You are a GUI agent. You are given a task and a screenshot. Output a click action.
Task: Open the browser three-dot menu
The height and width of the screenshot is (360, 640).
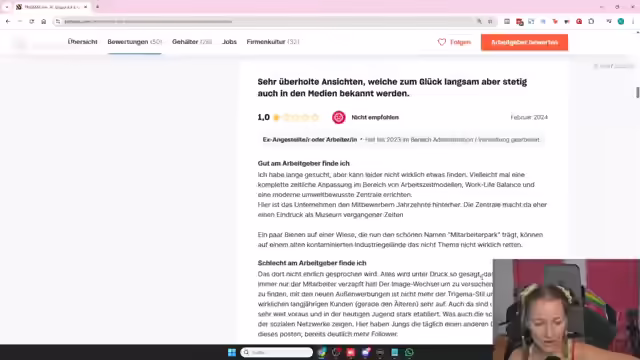(633, 21)
